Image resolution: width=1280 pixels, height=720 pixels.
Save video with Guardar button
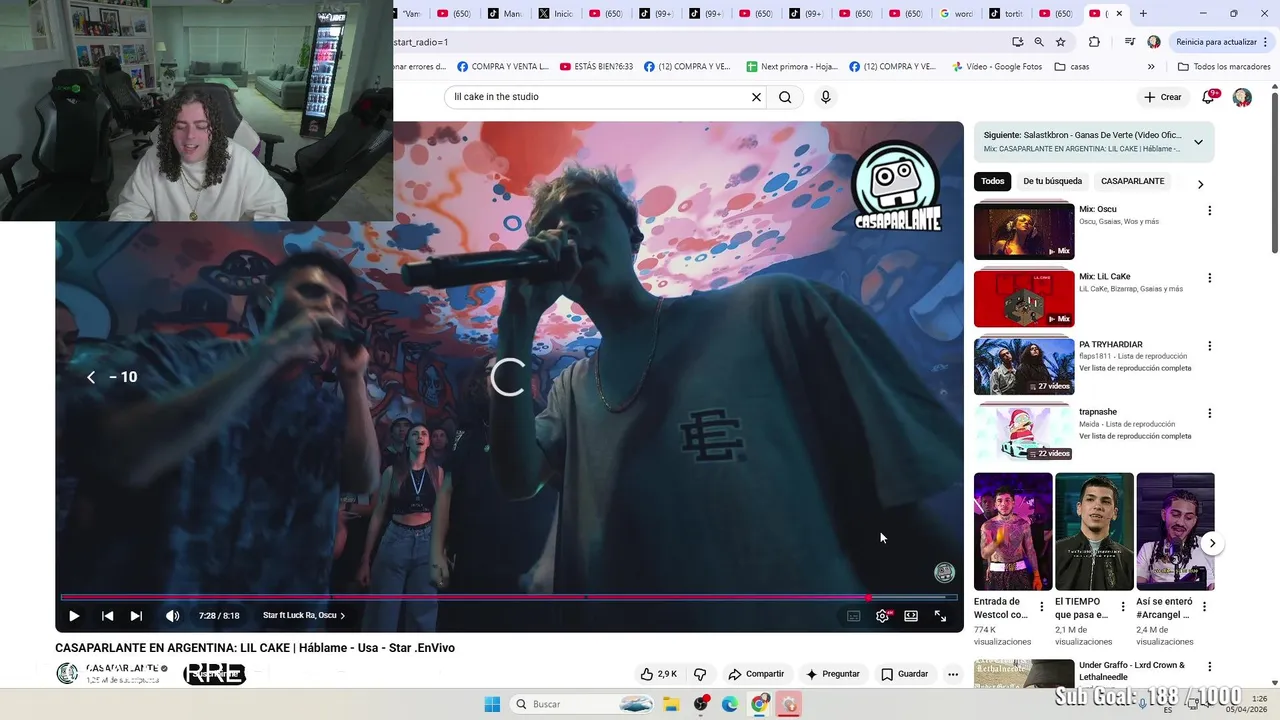point(904,674)
